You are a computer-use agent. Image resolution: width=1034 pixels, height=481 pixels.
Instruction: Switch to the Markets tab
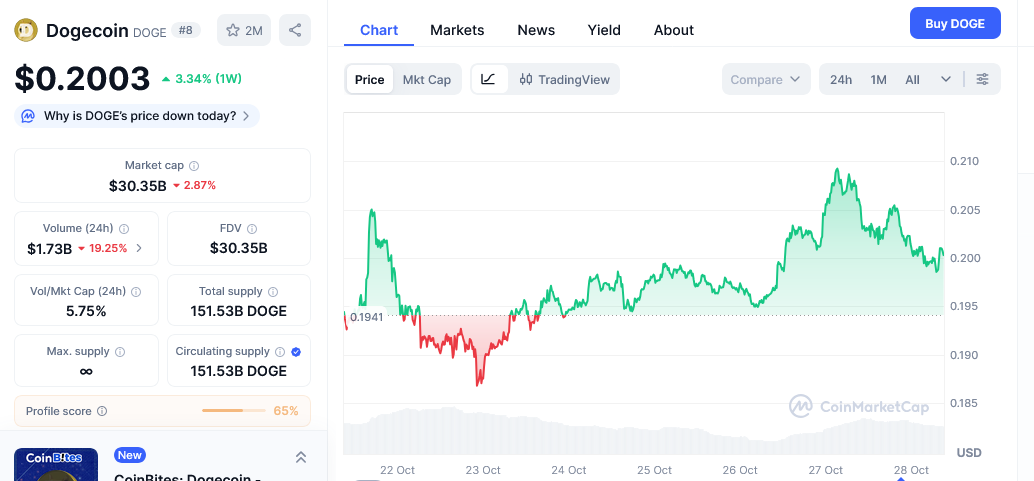click(457, 30)
